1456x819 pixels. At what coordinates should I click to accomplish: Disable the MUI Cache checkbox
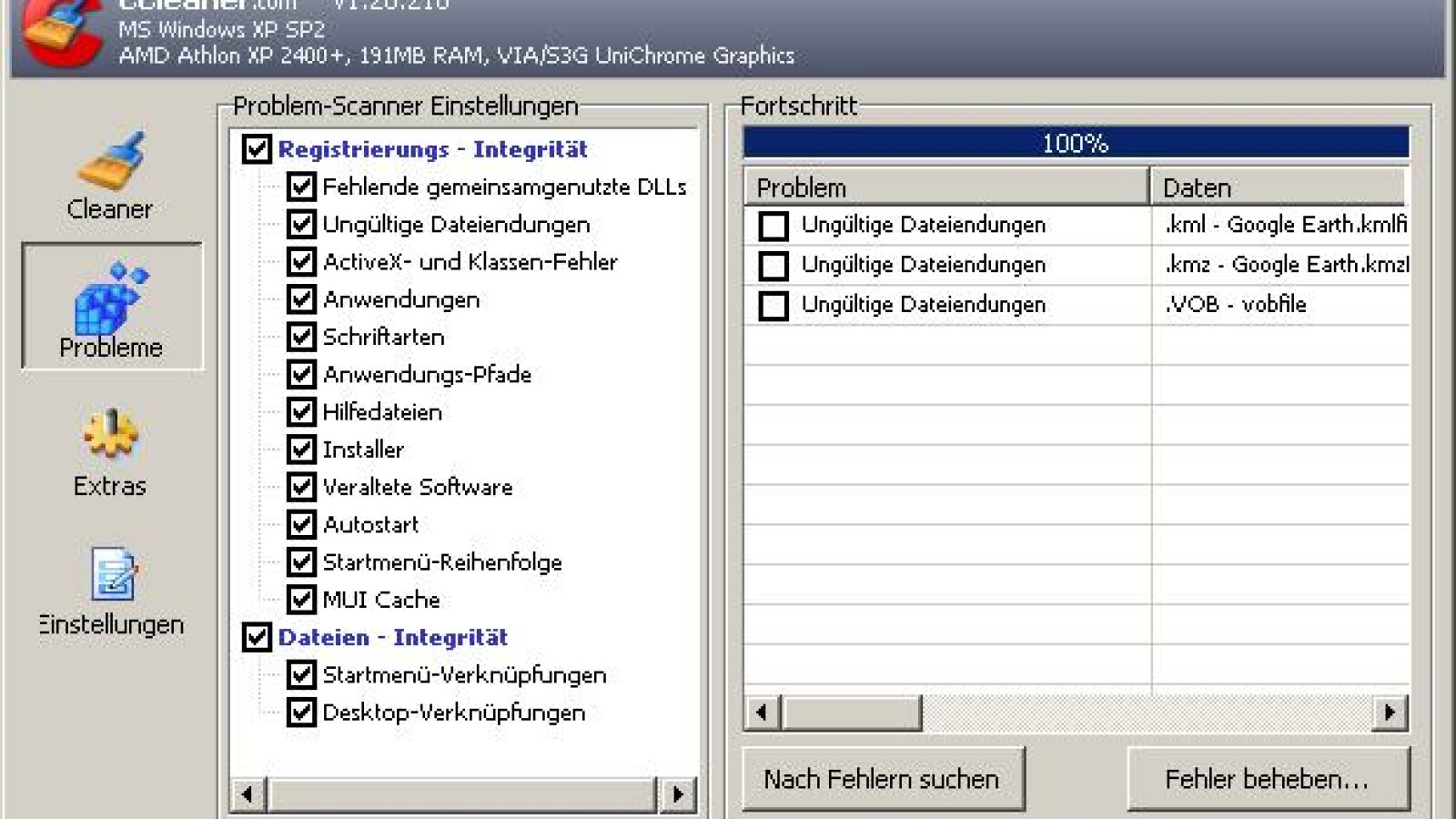pyautogui.click(x=301, y=600)
